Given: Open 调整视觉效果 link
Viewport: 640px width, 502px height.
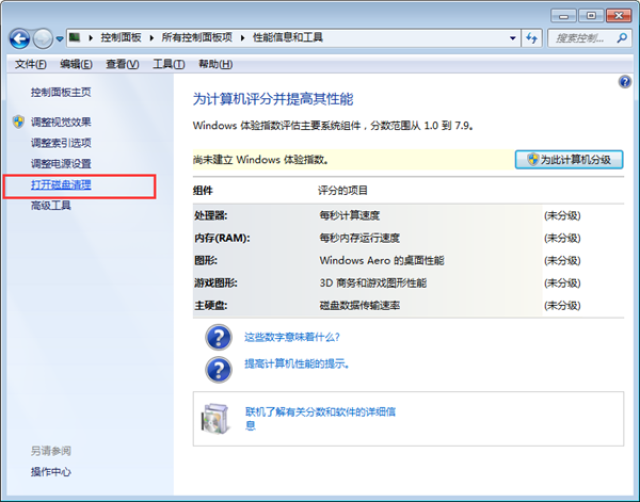Looking at the screenshot, I should click(x=61, y=122).
